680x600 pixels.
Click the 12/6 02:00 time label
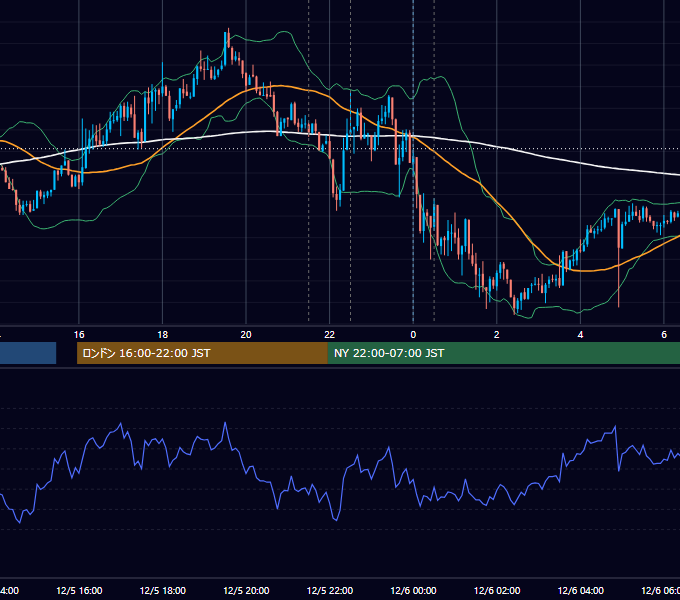coord(497,590)
